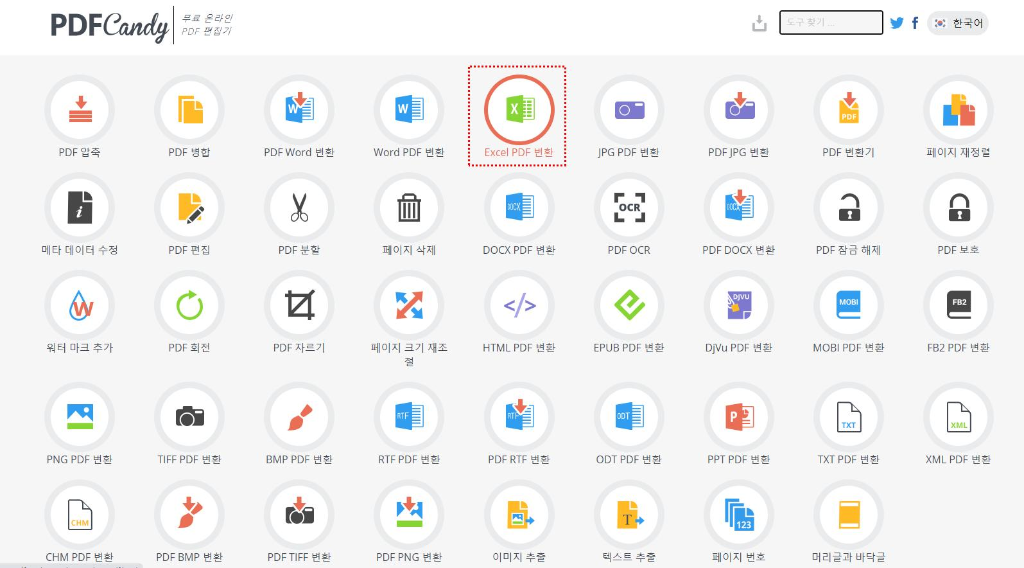Image resolution: width=1024 pixels, height=568 pixels.
Task: Select the Word PDF 변환 icon
Action: (x=409, y=109)
